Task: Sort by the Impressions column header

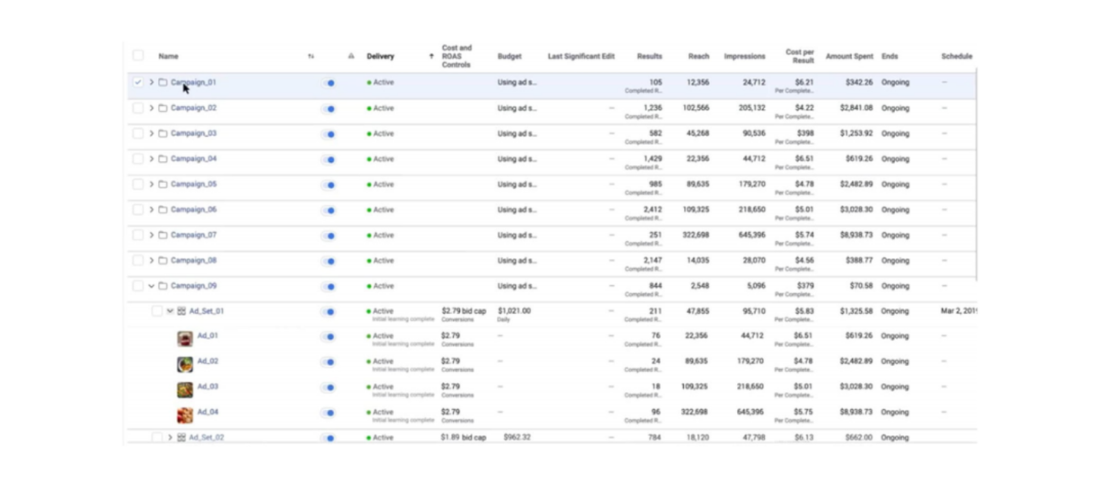Action: tap(744, 56)
